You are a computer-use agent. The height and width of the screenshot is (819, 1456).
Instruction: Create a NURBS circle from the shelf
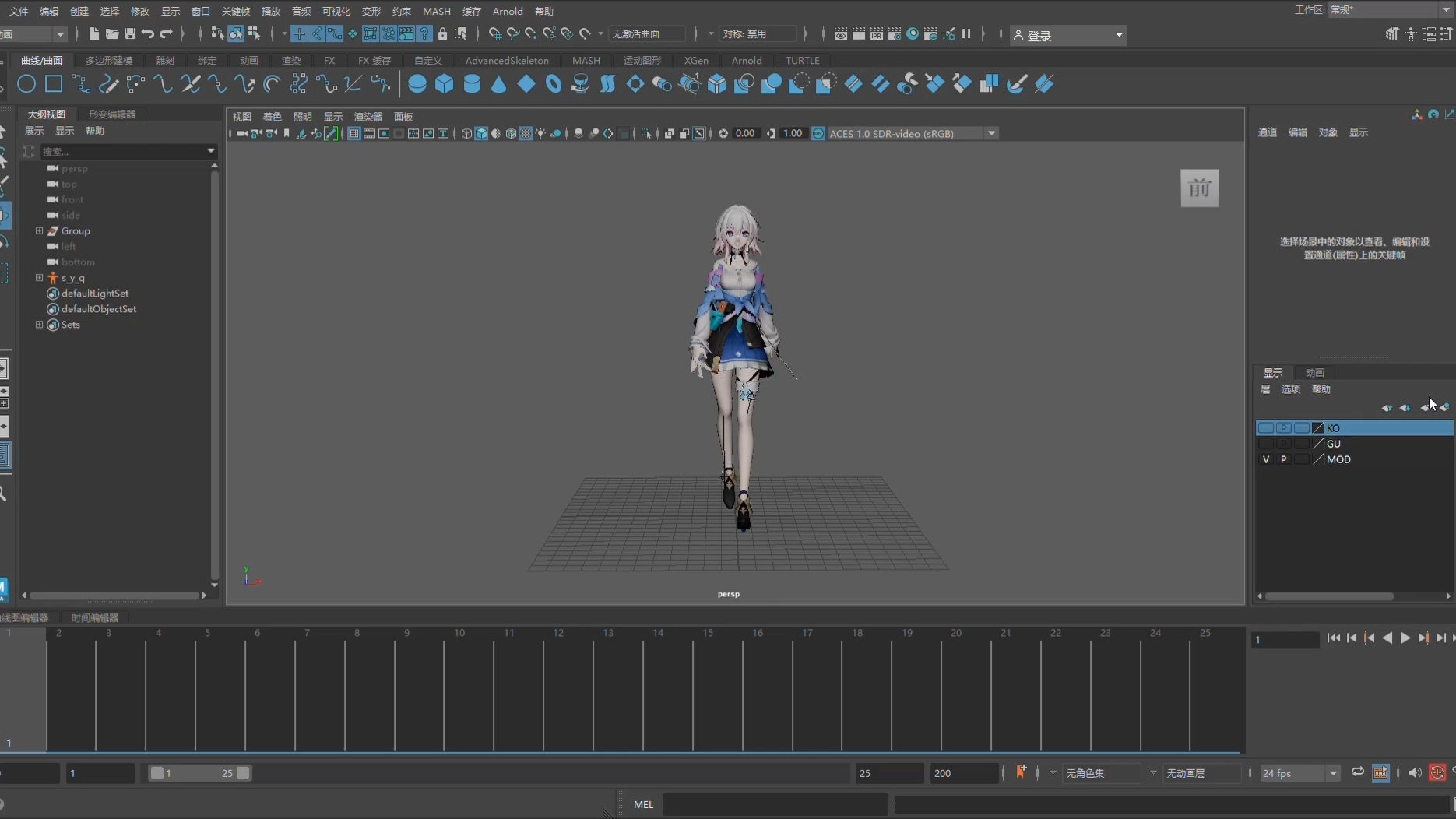[x=26, y=84]
